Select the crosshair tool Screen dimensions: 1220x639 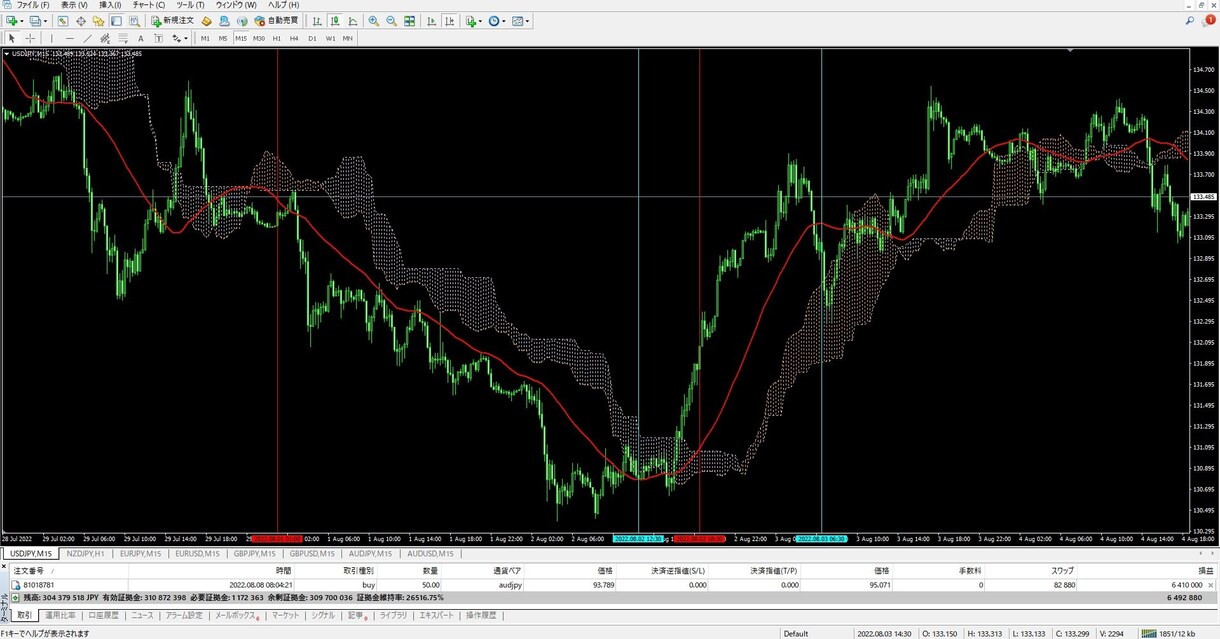pos(30,38)
